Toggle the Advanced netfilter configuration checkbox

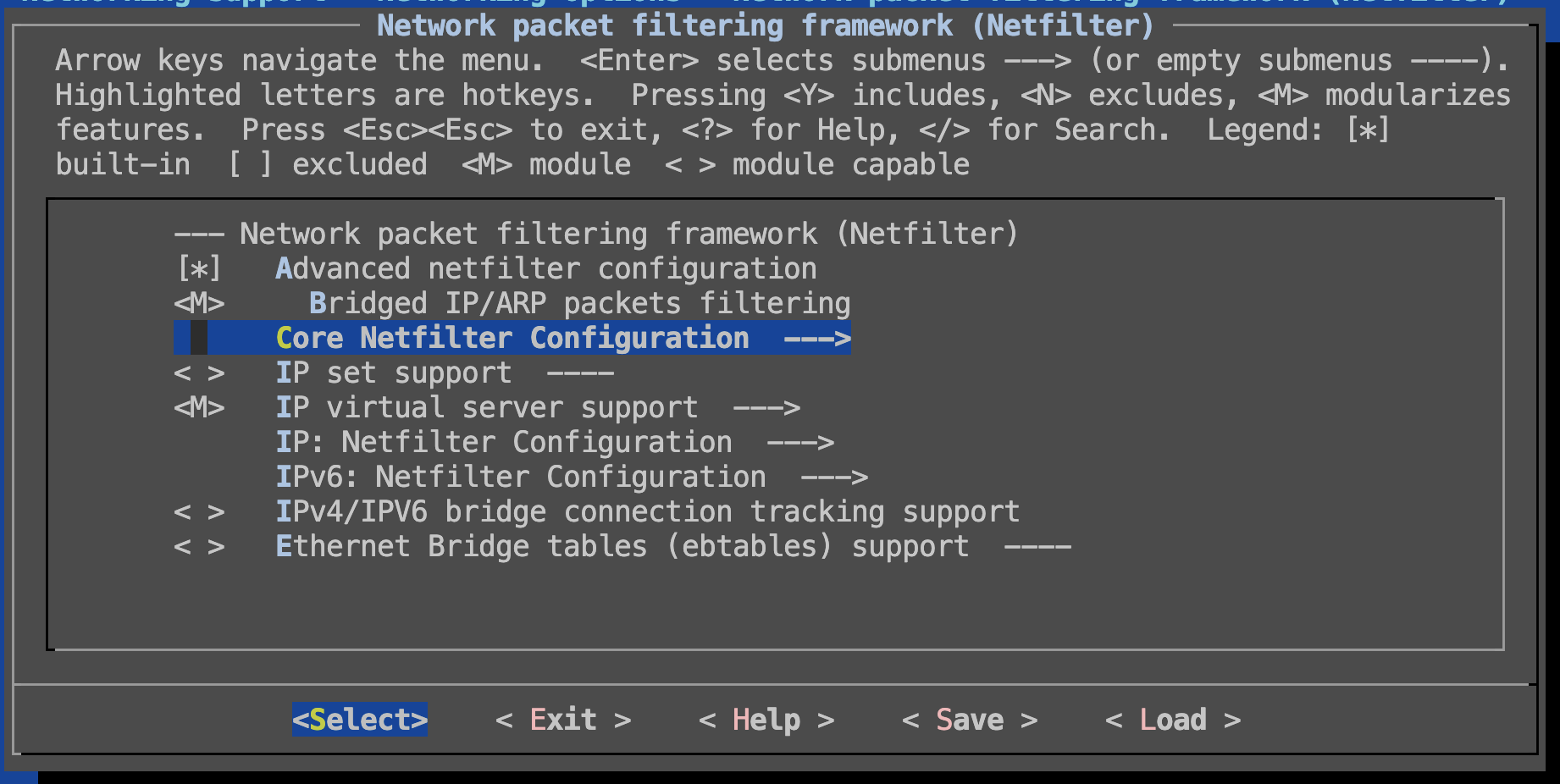coord(199,269)
